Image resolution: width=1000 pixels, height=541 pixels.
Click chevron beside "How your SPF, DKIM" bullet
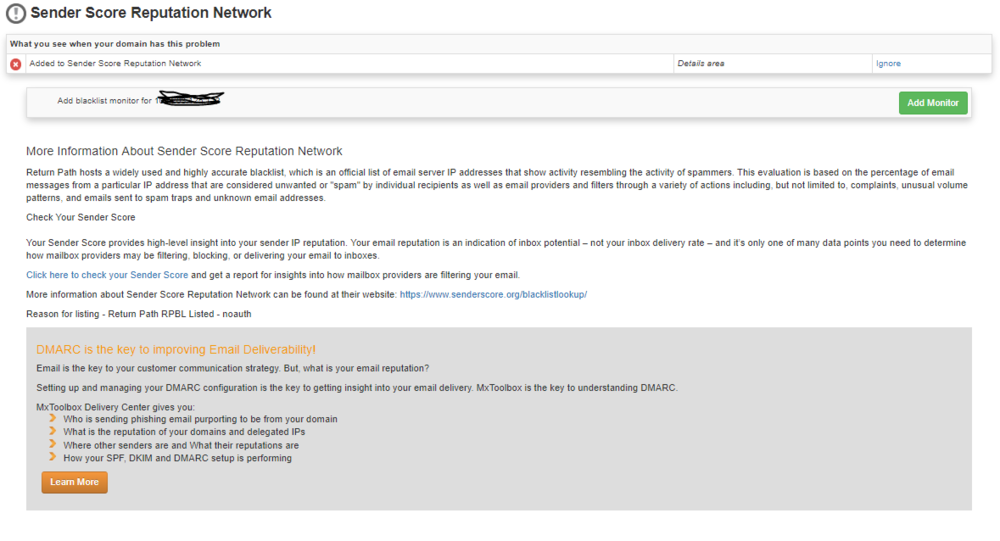[52, 458]
